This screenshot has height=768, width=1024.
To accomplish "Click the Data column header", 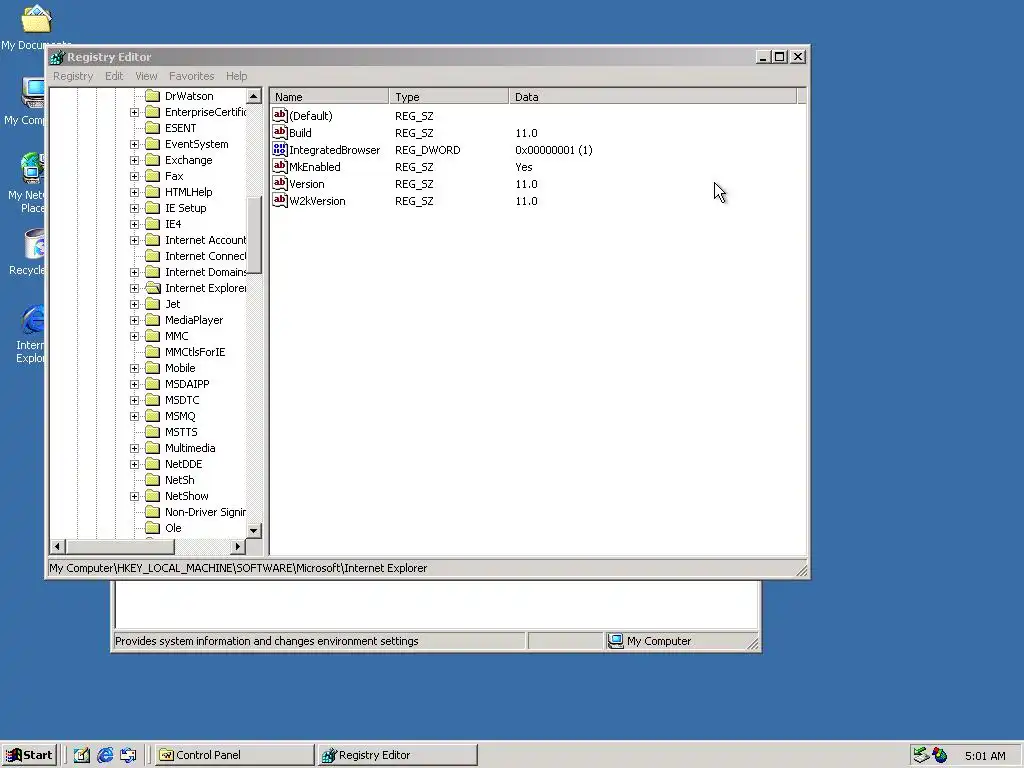I will 653,97.
